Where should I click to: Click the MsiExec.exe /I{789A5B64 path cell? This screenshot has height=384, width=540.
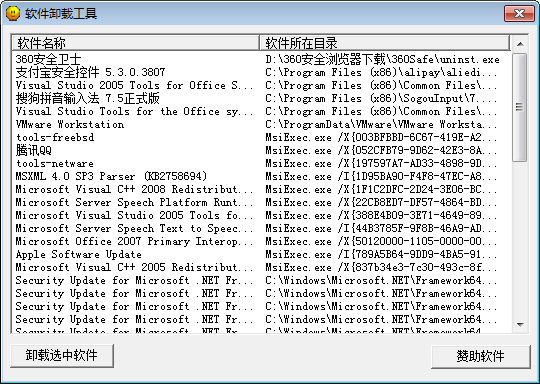(x=381, y=255)
